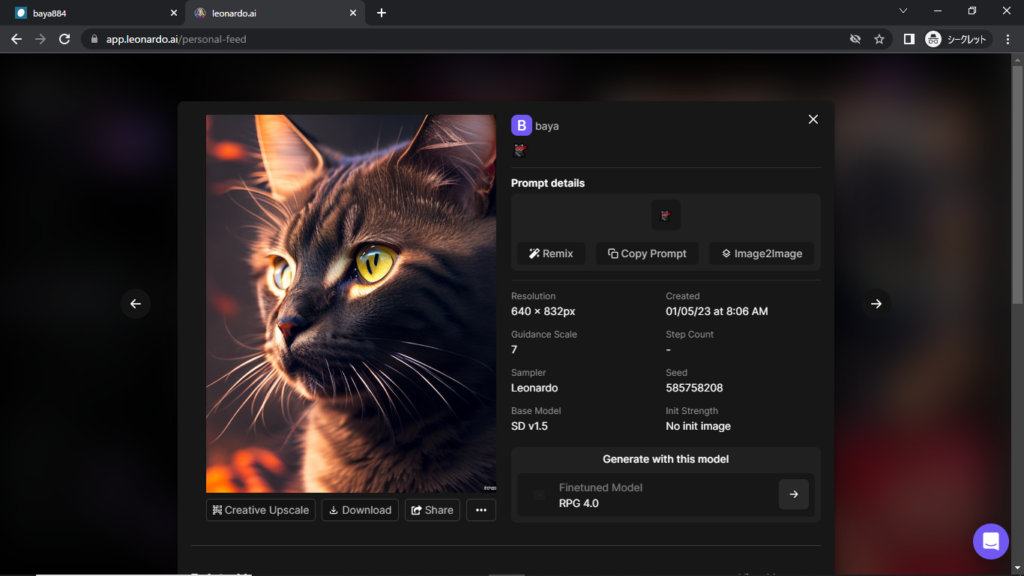Screen dimensions: 1024x576
Task: Close the image details modal
Action: (813, 119)
